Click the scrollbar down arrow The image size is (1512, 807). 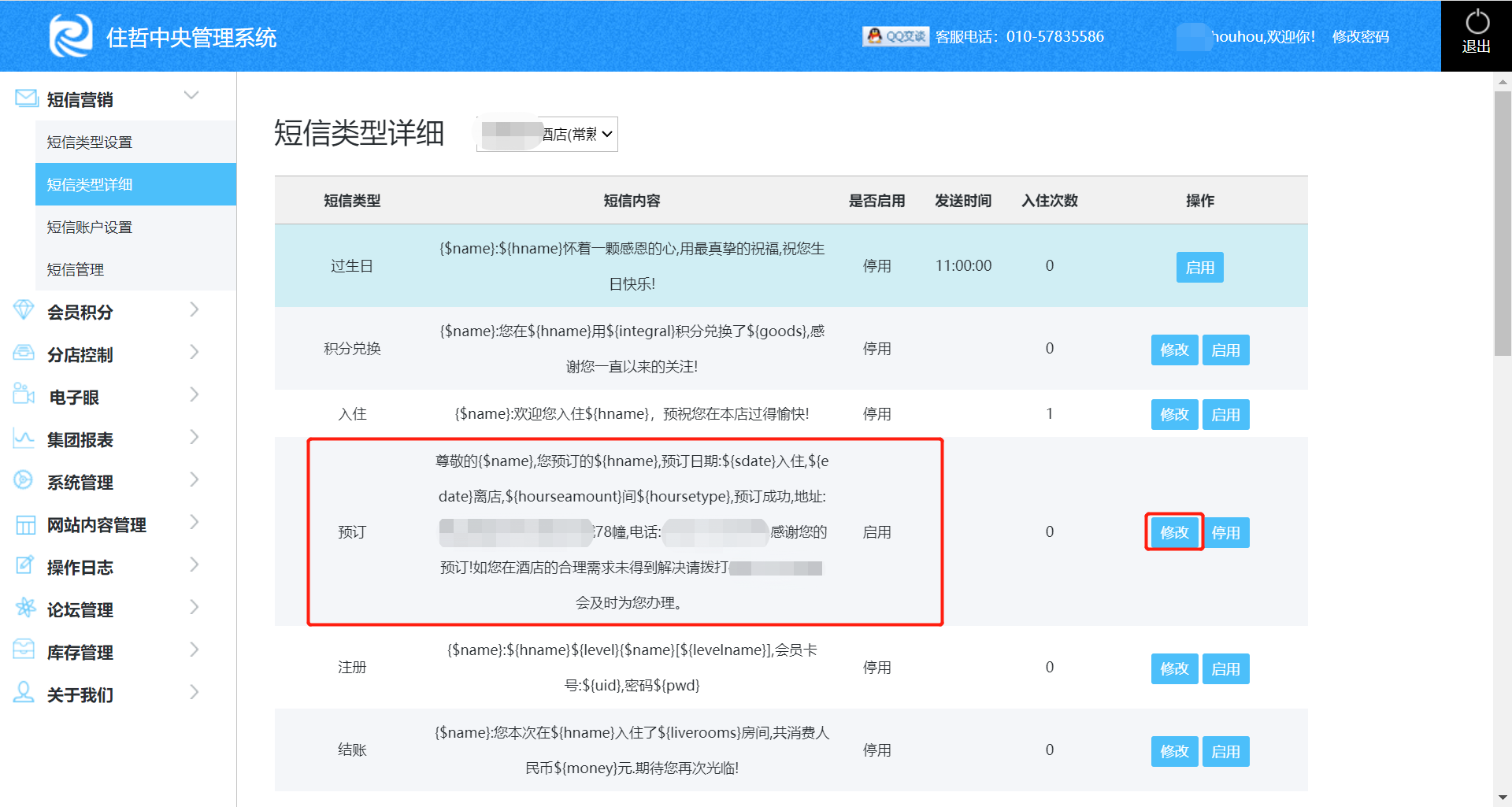(1503, 798)
